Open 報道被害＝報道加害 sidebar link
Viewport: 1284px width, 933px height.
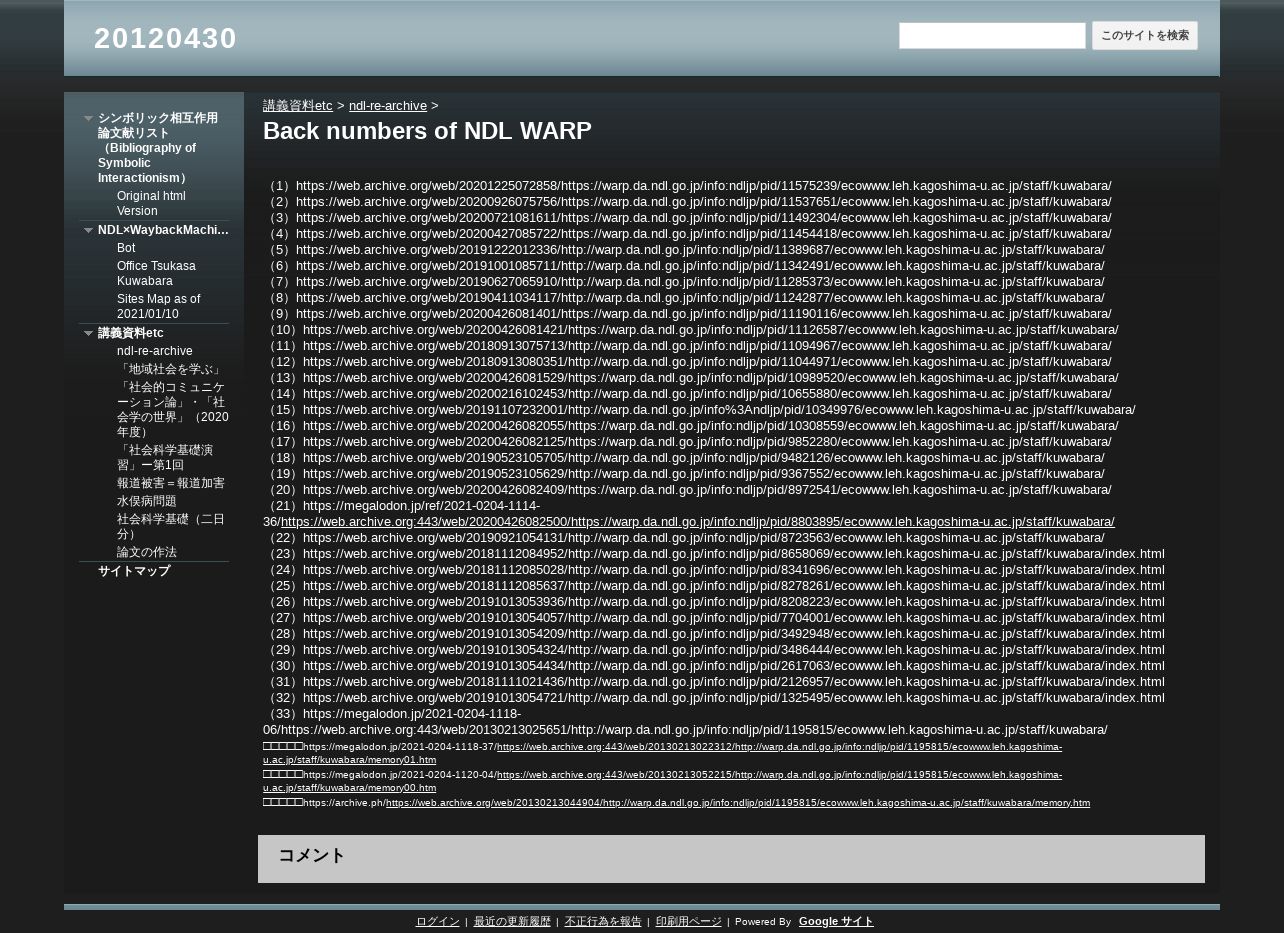[x=171, y=484]
